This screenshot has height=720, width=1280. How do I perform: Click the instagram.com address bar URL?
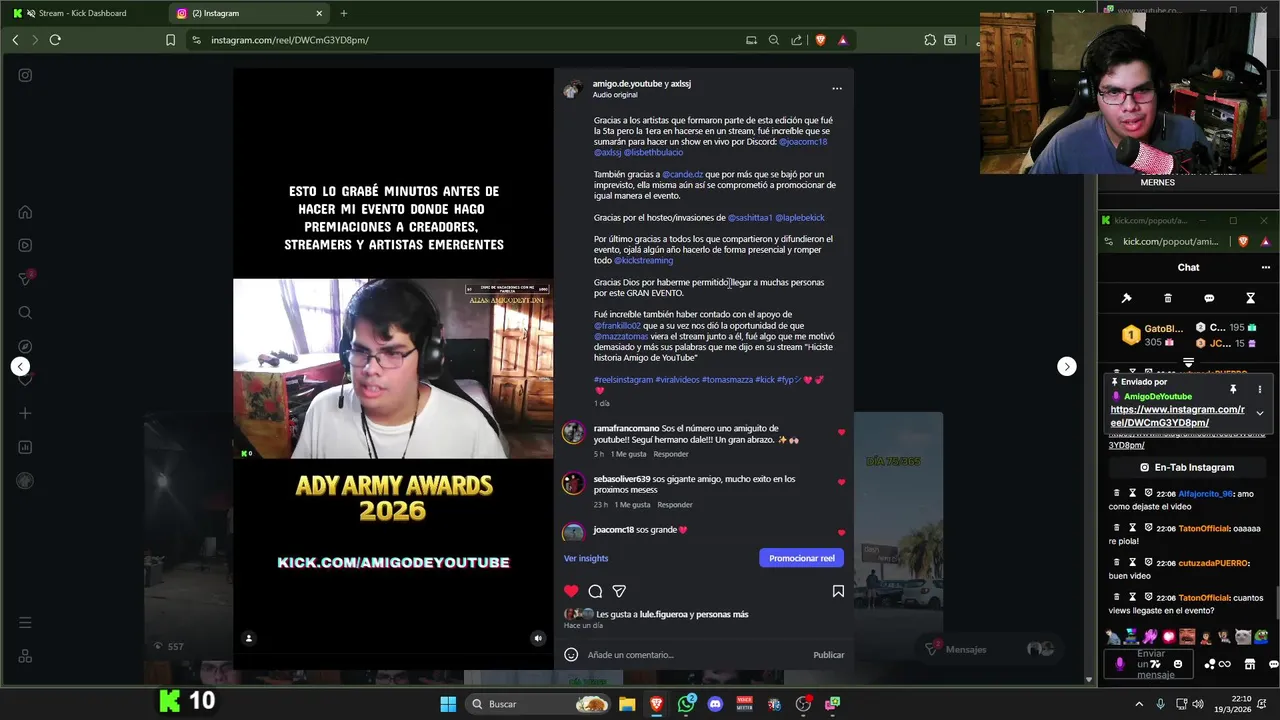(x=290, y=40)
